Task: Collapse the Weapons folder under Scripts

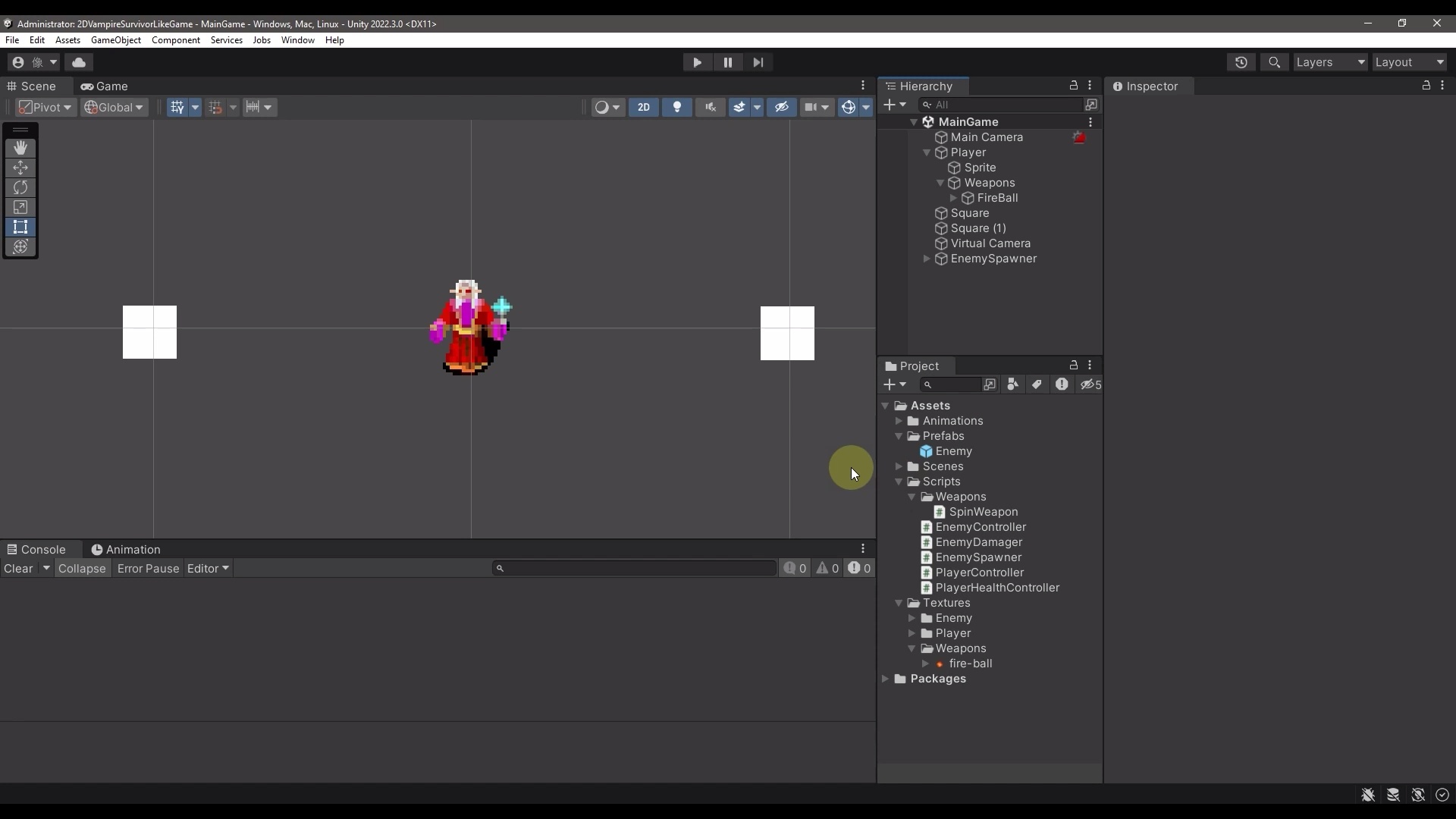Action: coord(913,497)
